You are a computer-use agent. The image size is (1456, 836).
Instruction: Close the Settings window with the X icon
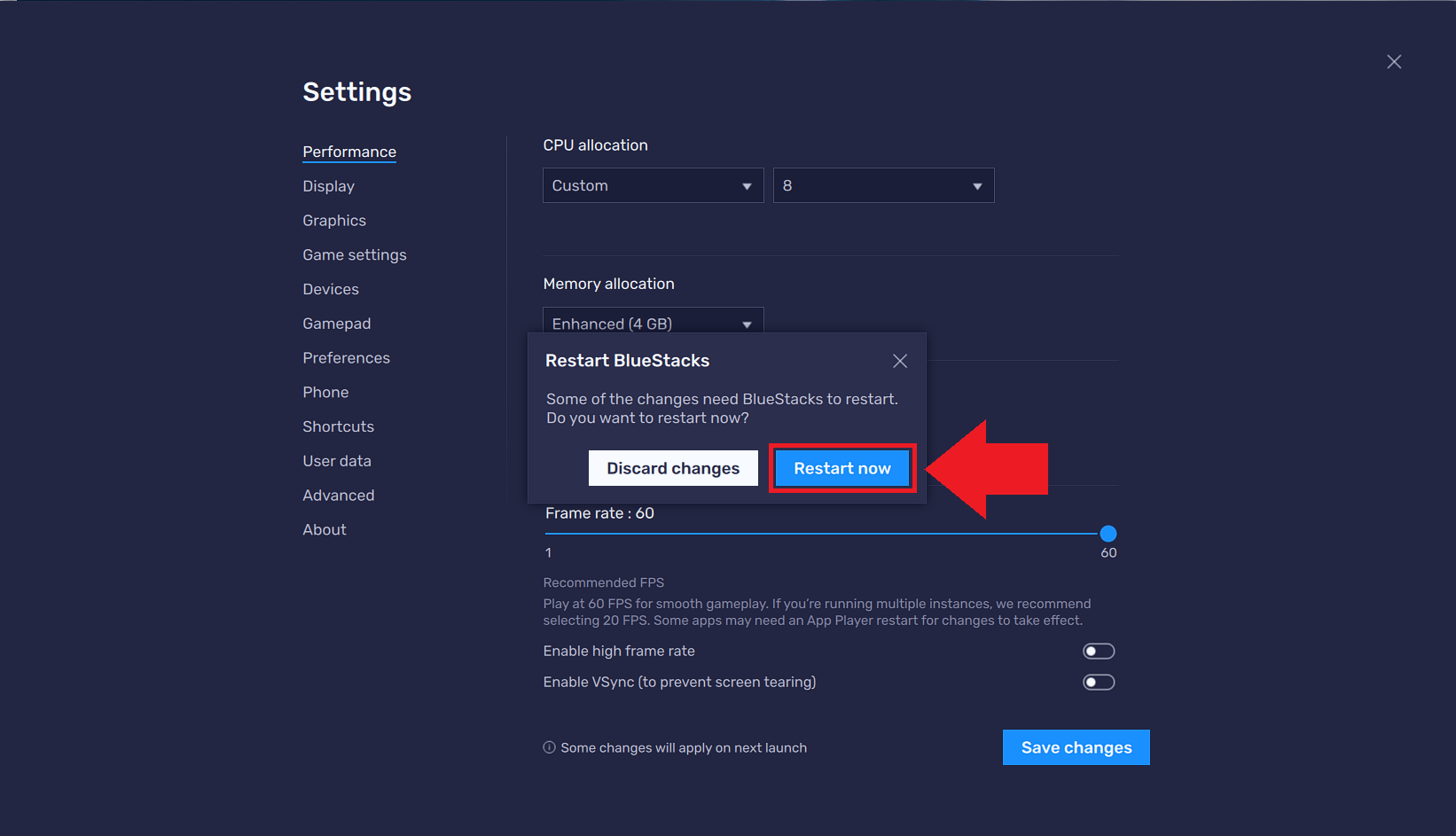point(1394,61)
